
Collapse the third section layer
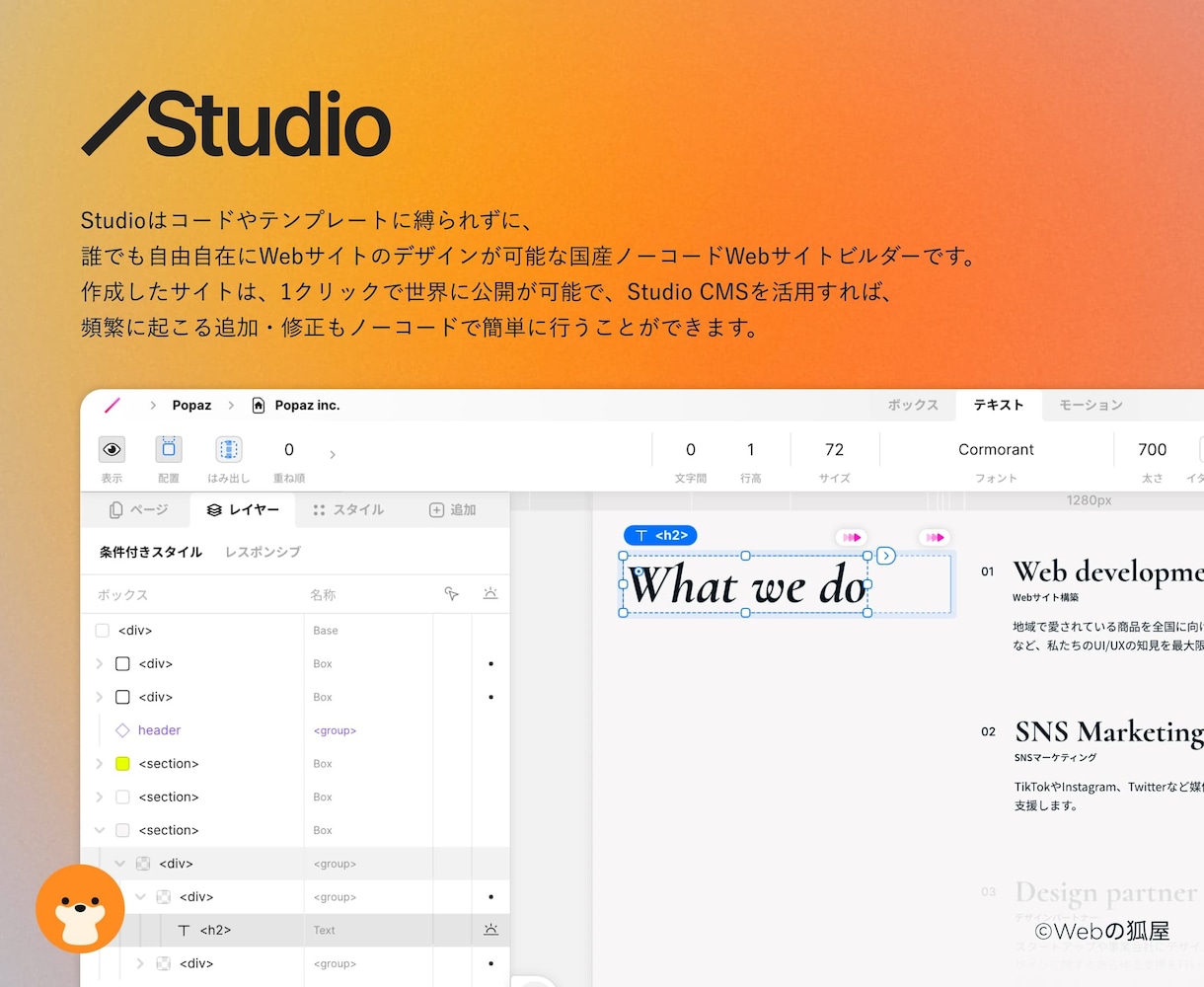pyautogui.click(x=99, y=830)
